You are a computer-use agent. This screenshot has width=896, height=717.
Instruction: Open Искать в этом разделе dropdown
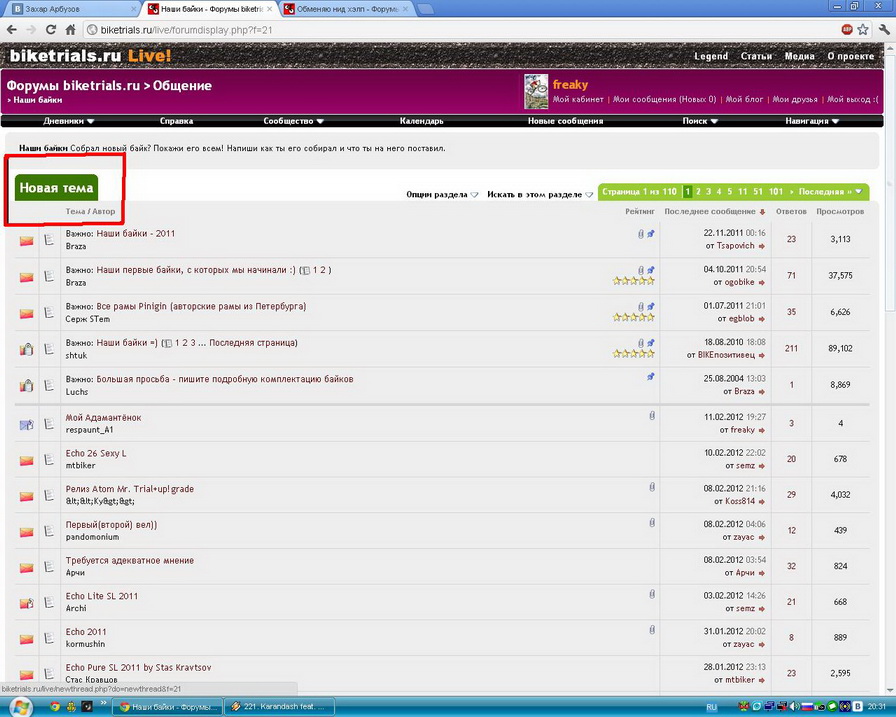pyautogui.click(x=540, y=194)
